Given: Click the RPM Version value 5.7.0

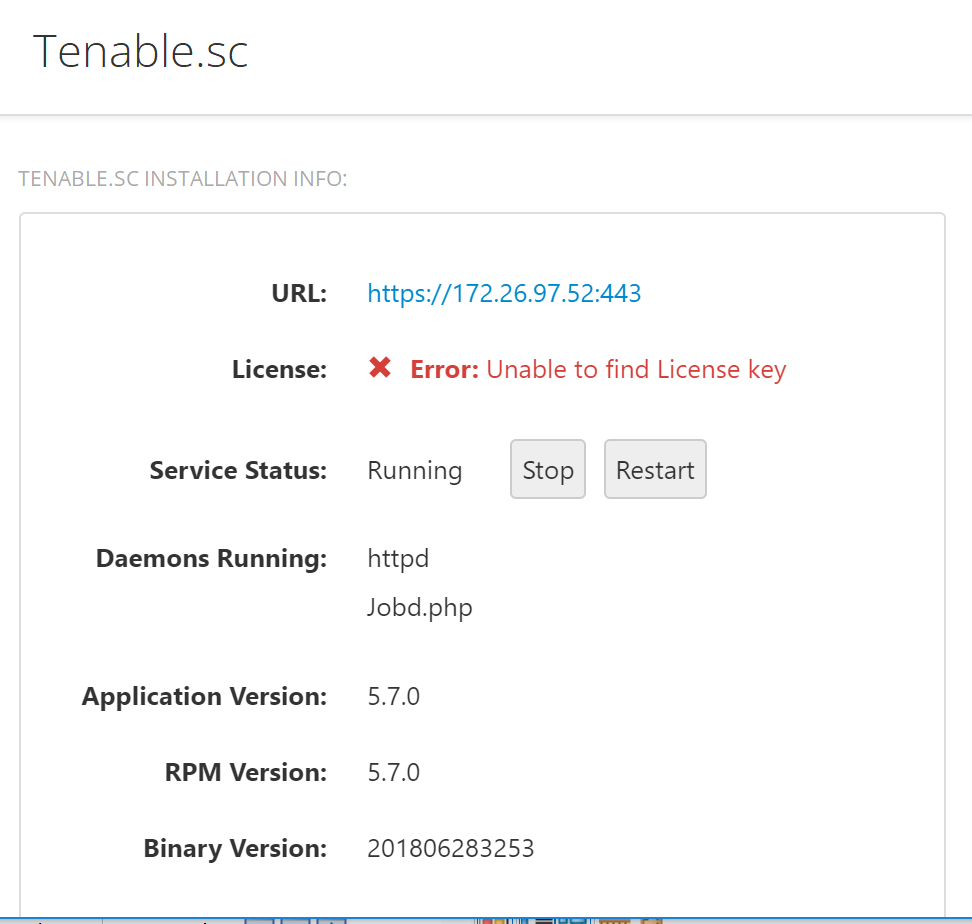Looking at the screenshot, I should (x=394, y=773).
